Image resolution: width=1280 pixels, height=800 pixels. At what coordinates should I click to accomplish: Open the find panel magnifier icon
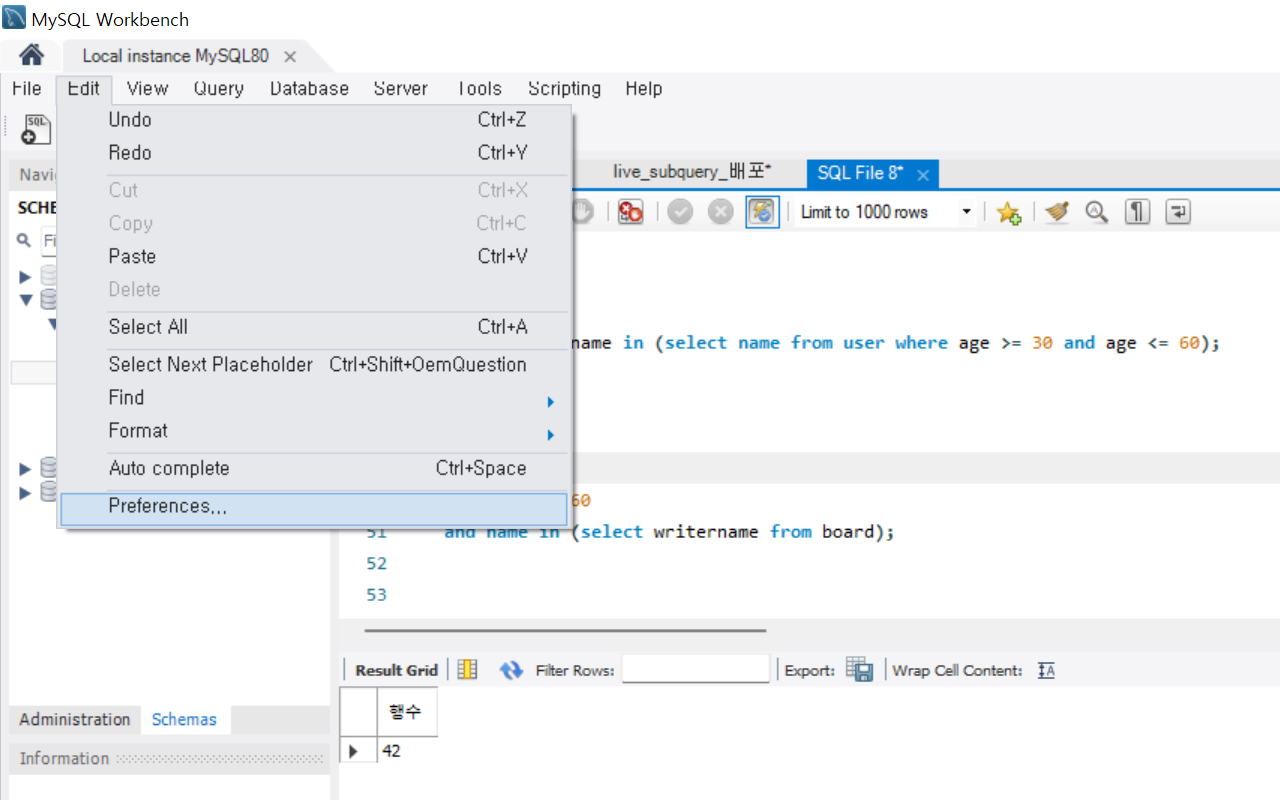pos(1097,212)
